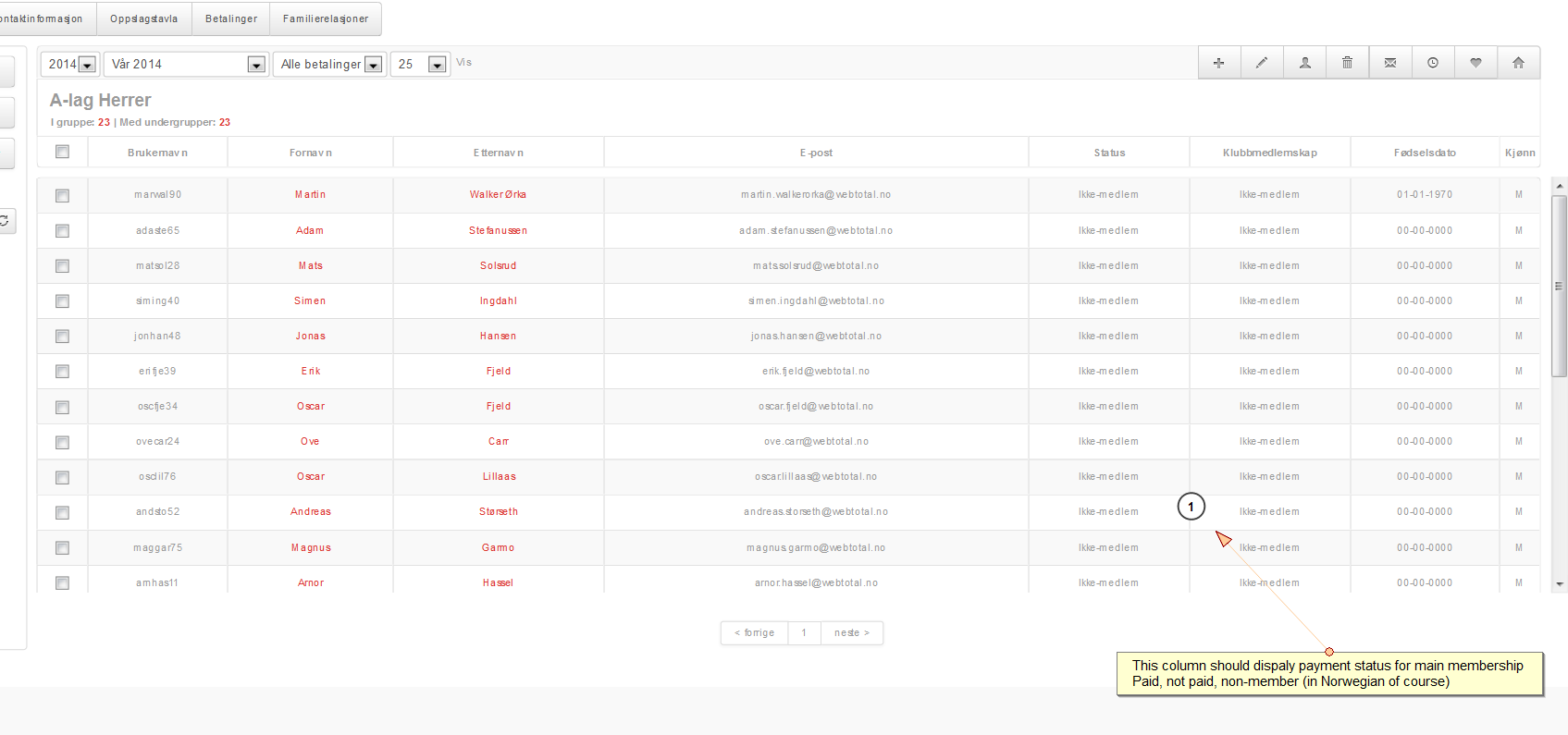
Task: Switch to the Oppslagstavla tab
Action: click(x=144, y=18)
